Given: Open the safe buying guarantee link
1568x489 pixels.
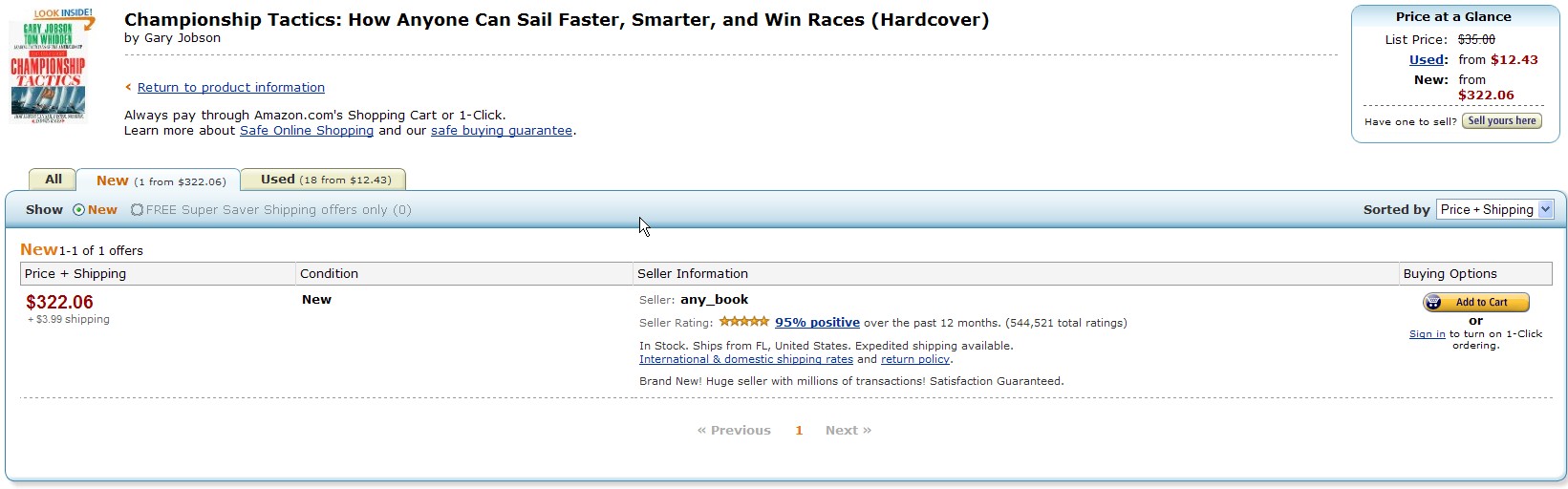Looking at the screenshot, I should click(501, 131).
